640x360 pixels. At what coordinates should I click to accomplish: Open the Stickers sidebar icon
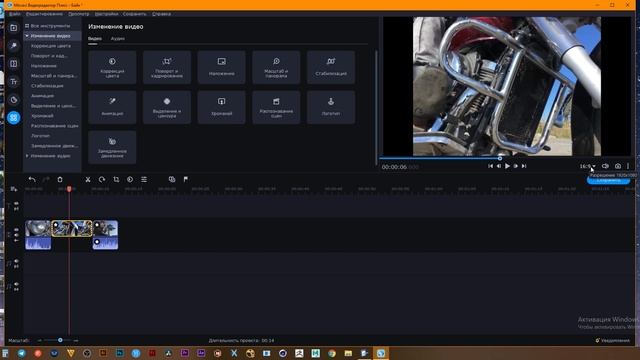coord(13,100)
